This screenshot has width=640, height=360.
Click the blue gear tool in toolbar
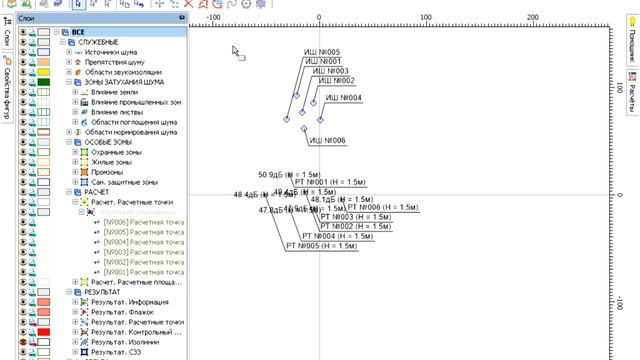(260, 4)
